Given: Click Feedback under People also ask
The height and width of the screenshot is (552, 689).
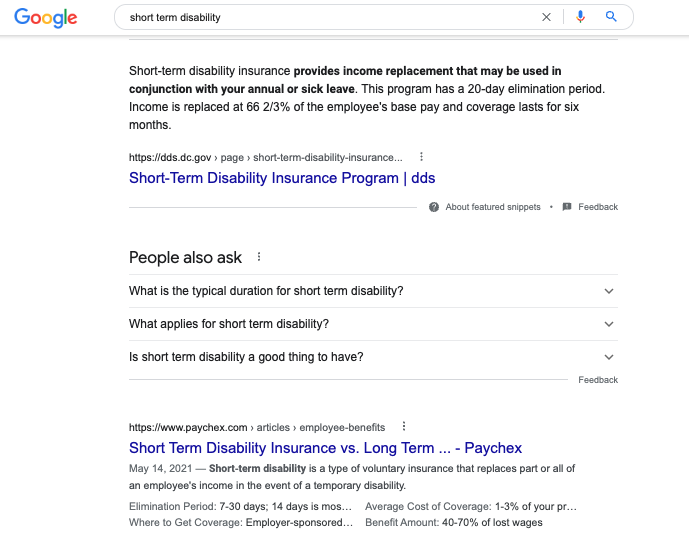Looking at the screenshot, I should pos(598,380).
